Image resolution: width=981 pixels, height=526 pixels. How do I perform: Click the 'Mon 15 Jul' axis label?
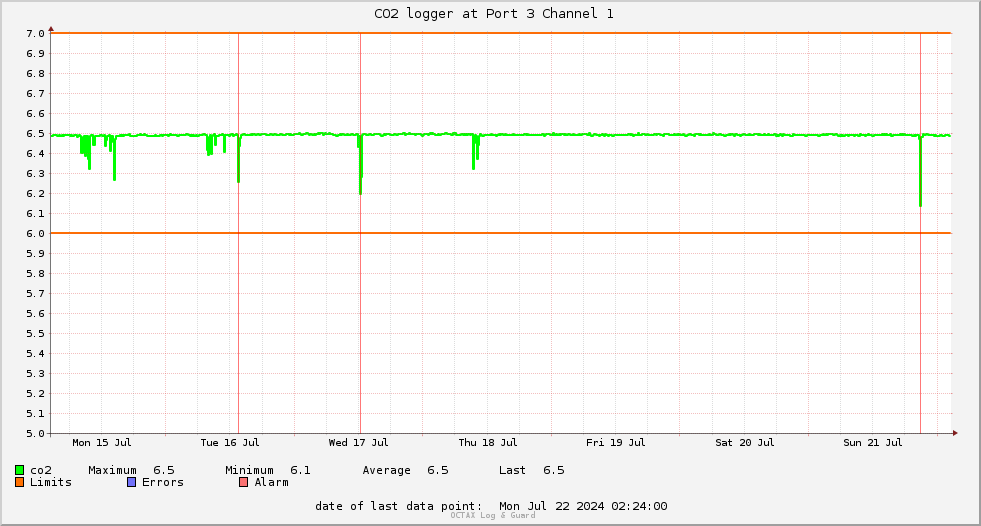tap(102, 442)
